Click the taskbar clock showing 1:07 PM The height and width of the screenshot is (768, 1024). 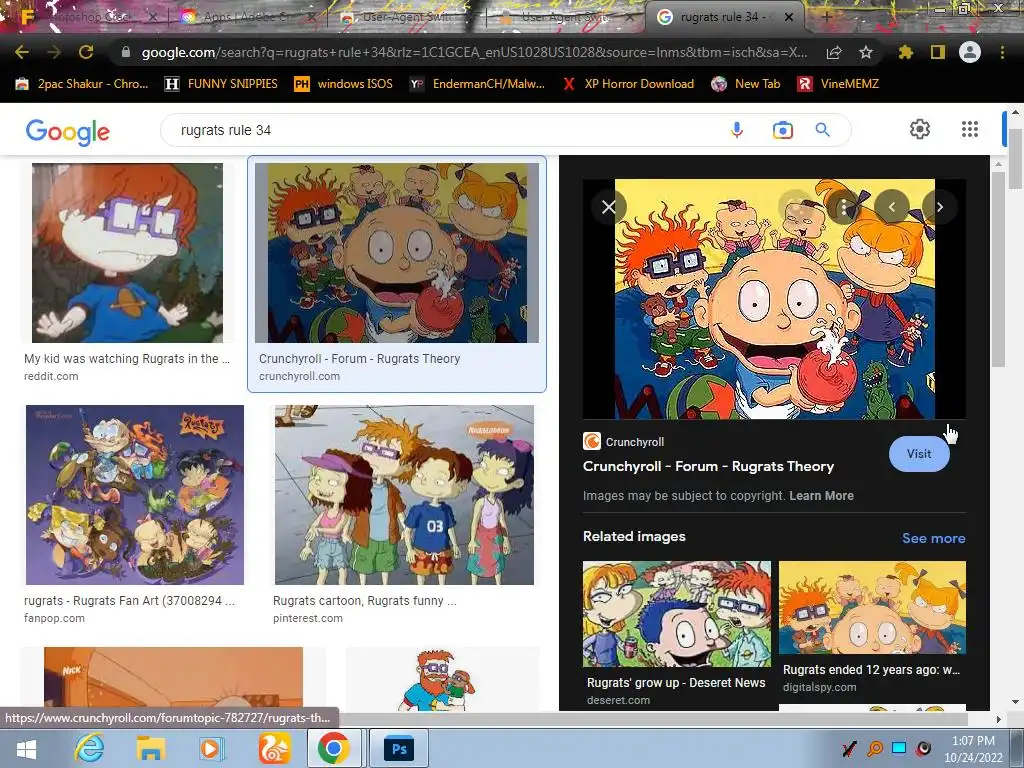point(973,749)
